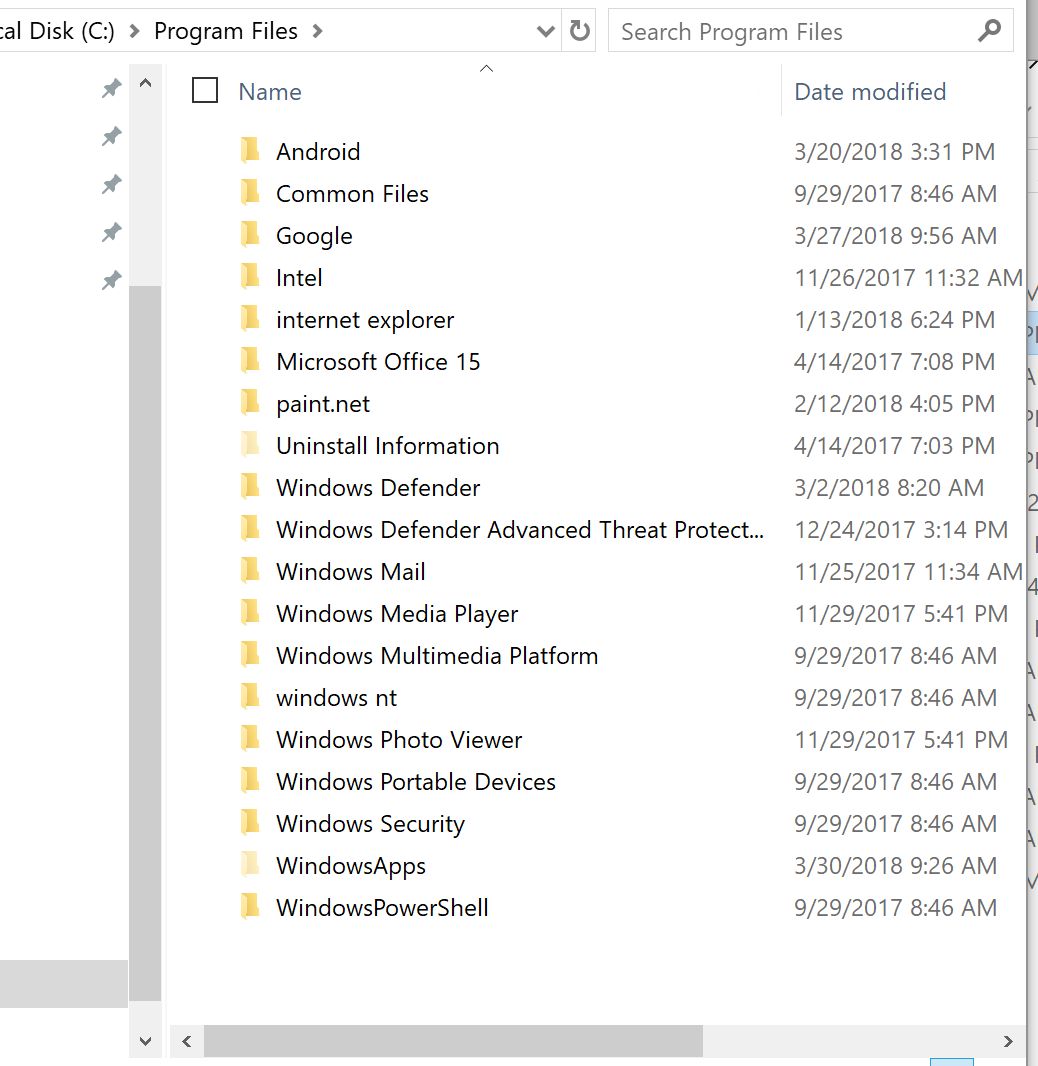Click the 12/24/2017 3:14 PM date

point(901,530)
